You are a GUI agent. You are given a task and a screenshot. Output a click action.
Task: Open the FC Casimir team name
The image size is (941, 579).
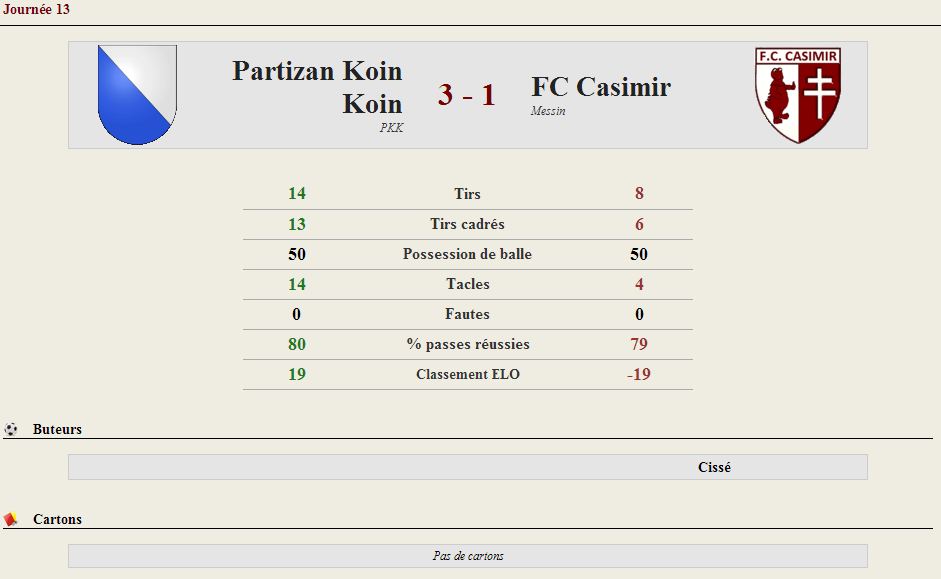601,86
